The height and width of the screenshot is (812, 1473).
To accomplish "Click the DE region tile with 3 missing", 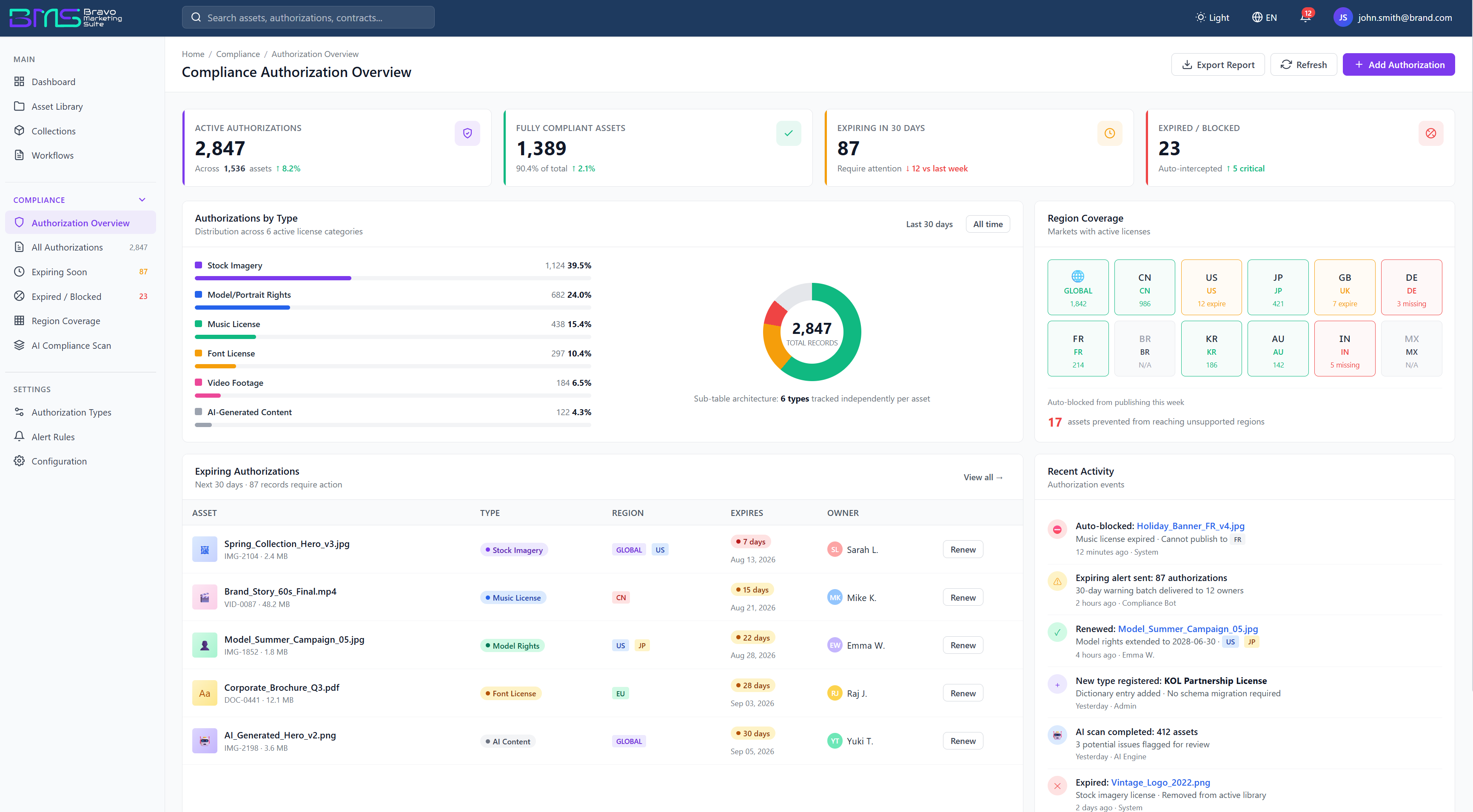I will point(1411,288).
